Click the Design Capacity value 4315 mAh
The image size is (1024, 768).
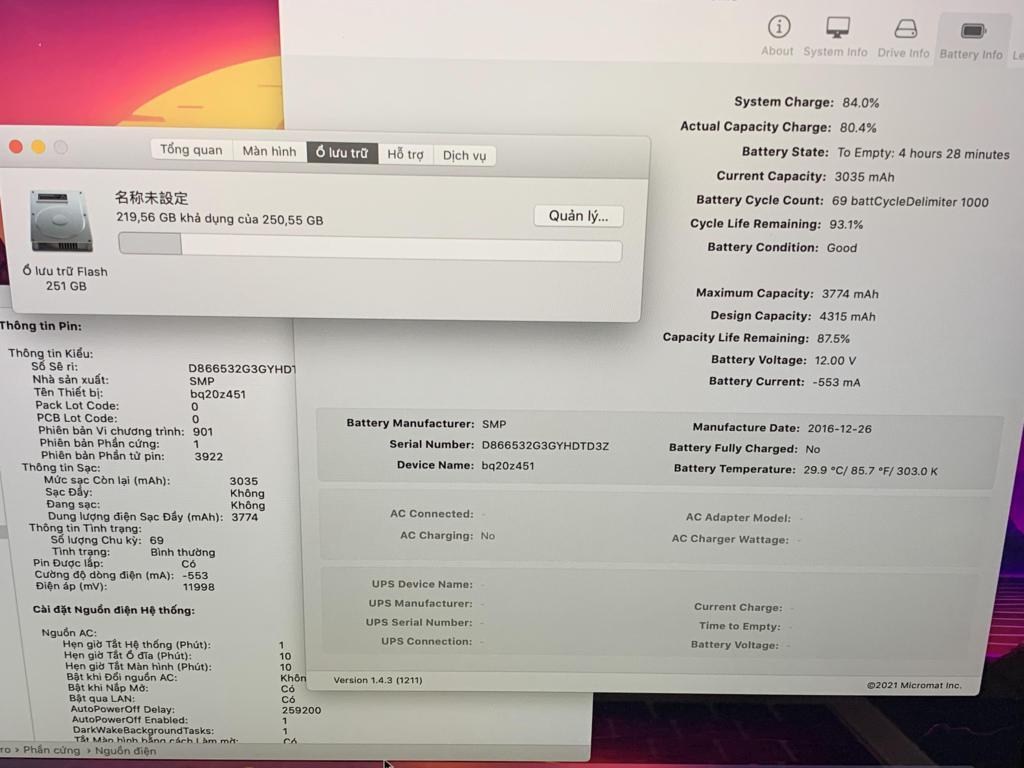(x=848, y=317)
